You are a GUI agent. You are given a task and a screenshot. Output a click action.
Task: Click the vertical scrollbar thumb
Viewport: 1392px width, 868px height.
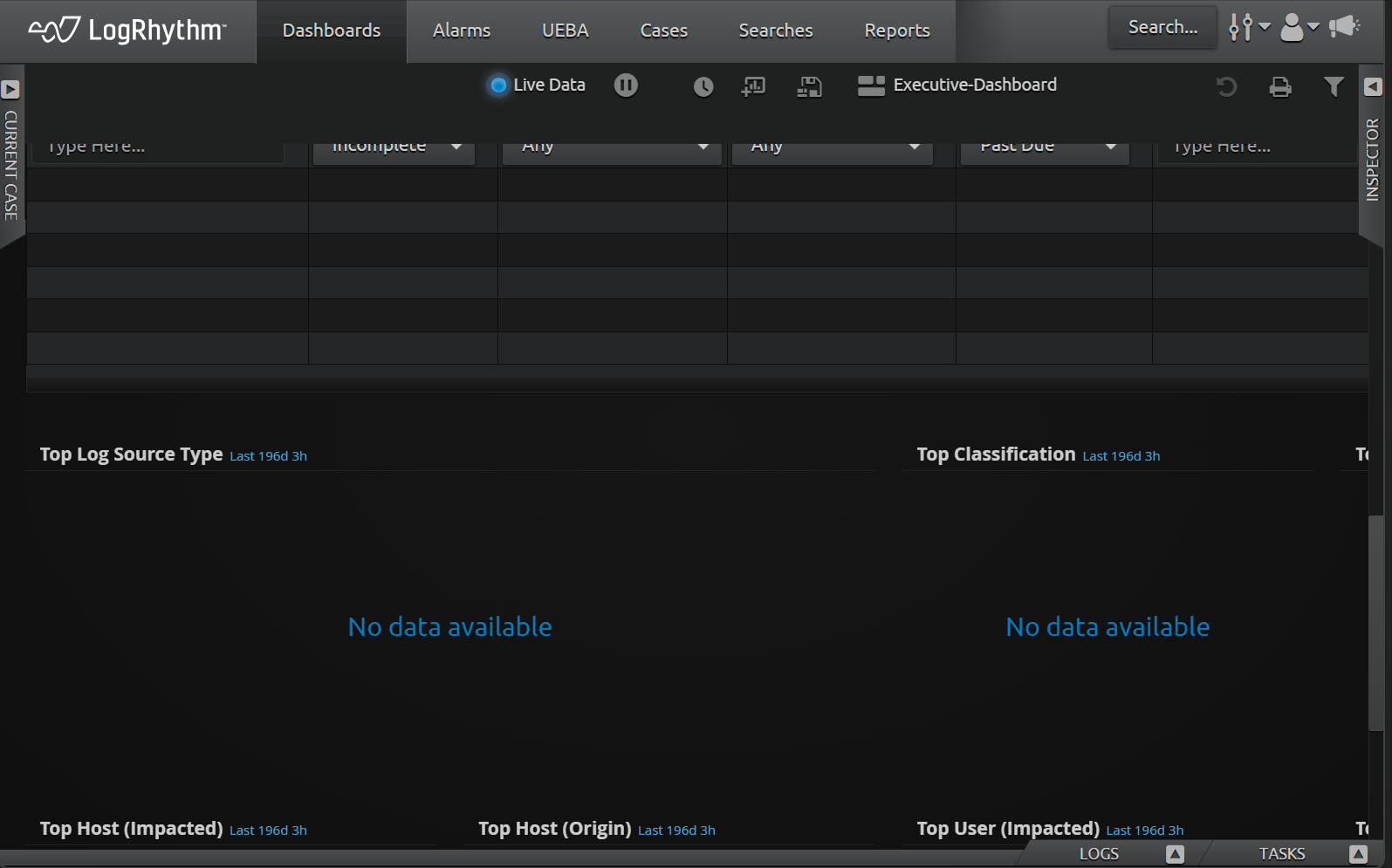[1375, 623]
